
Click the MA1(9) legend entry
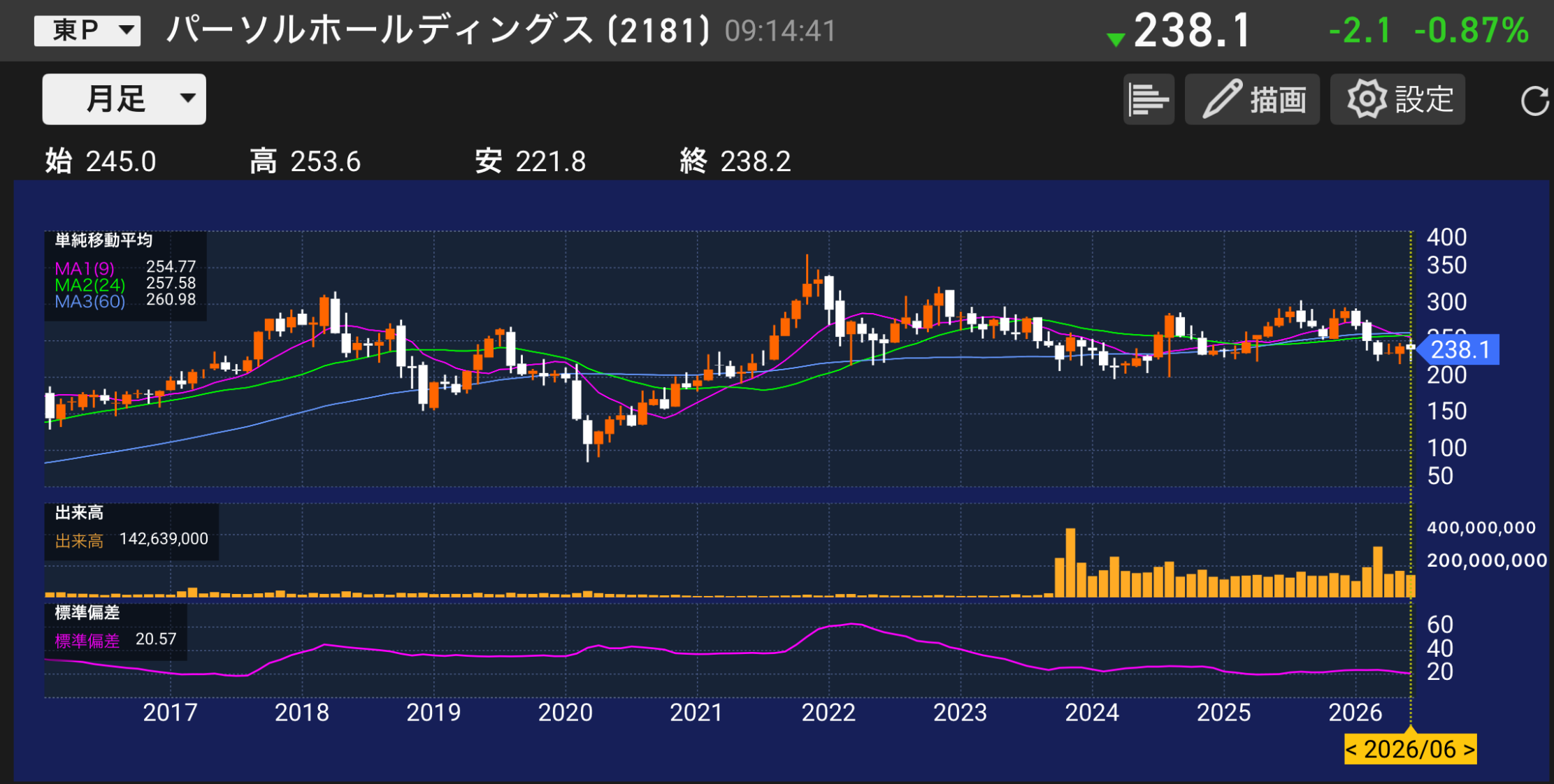coord(85,268)
